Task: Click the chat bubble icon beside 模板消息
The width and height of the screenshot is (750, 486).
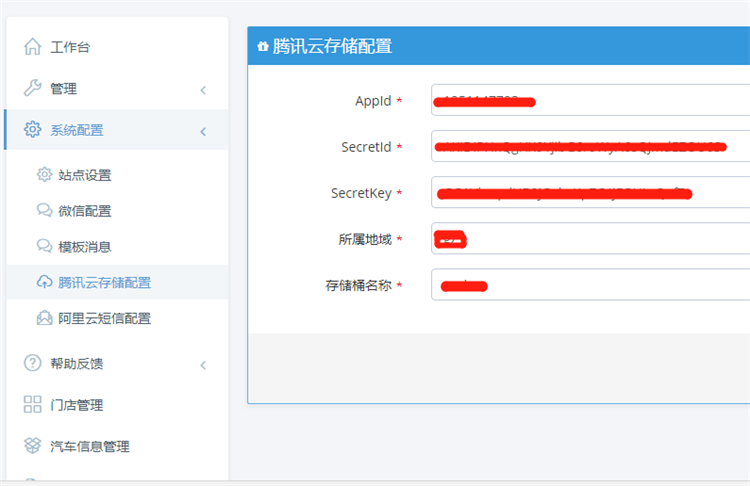Action: click(x=44, y=246)
